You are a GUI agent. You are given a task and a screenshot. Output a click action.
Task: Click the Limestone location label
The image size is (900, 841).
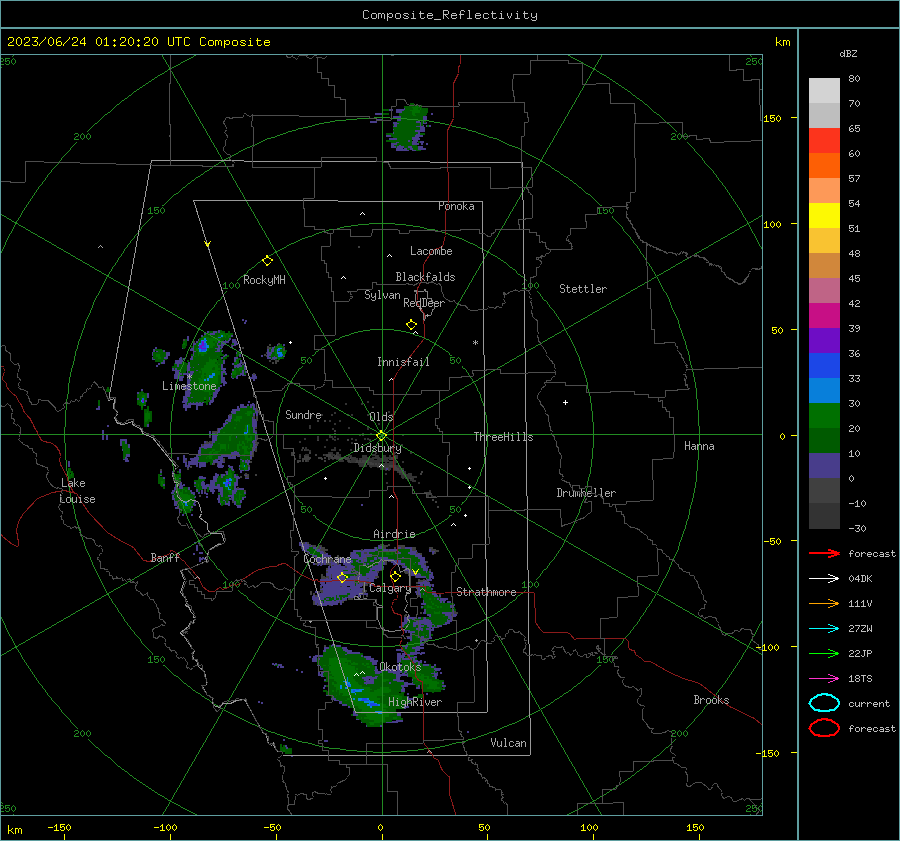click(189, 386)
